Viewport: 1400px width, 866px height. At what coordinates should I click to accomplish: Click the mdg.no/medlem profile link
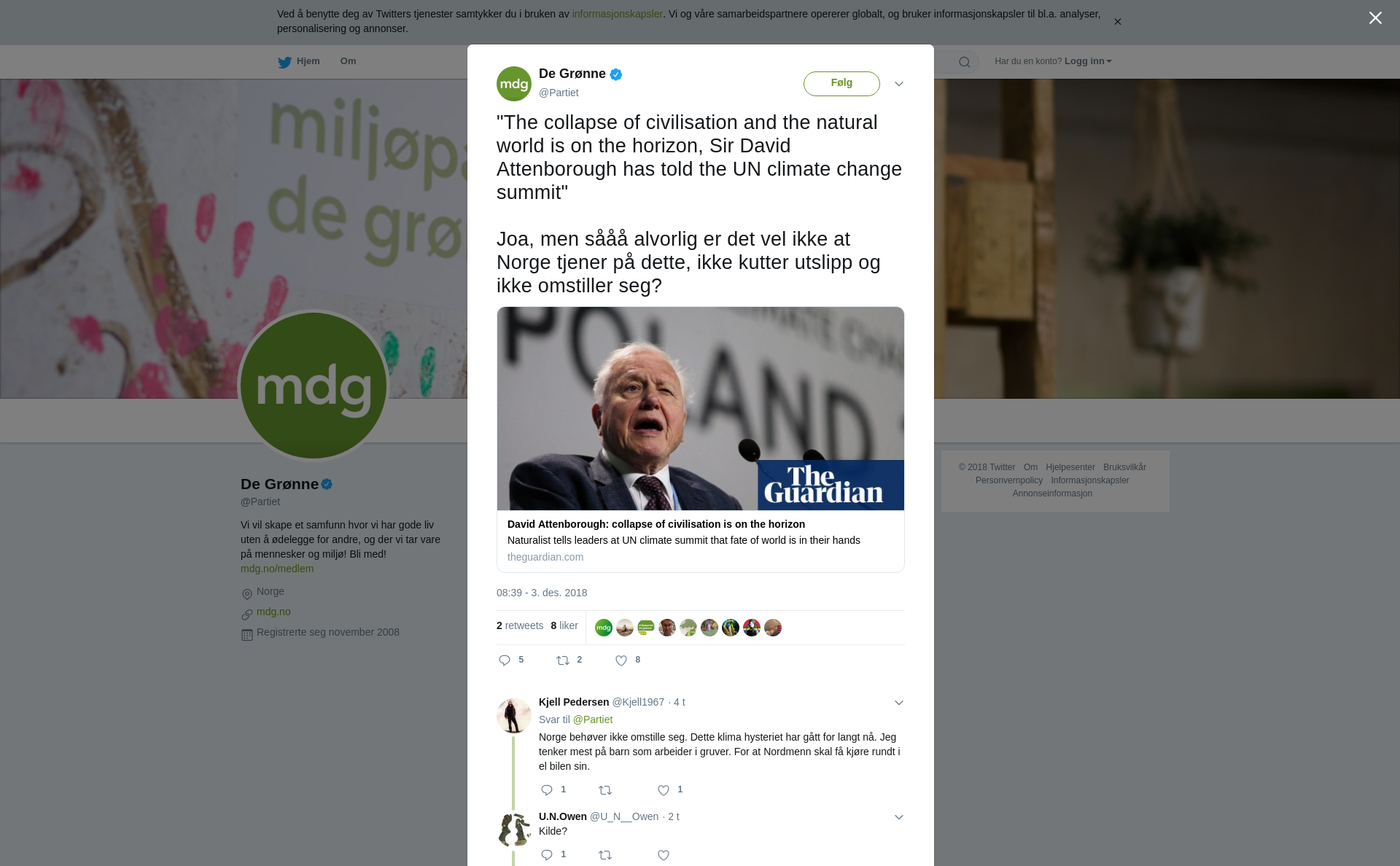(x=277, y=569)
